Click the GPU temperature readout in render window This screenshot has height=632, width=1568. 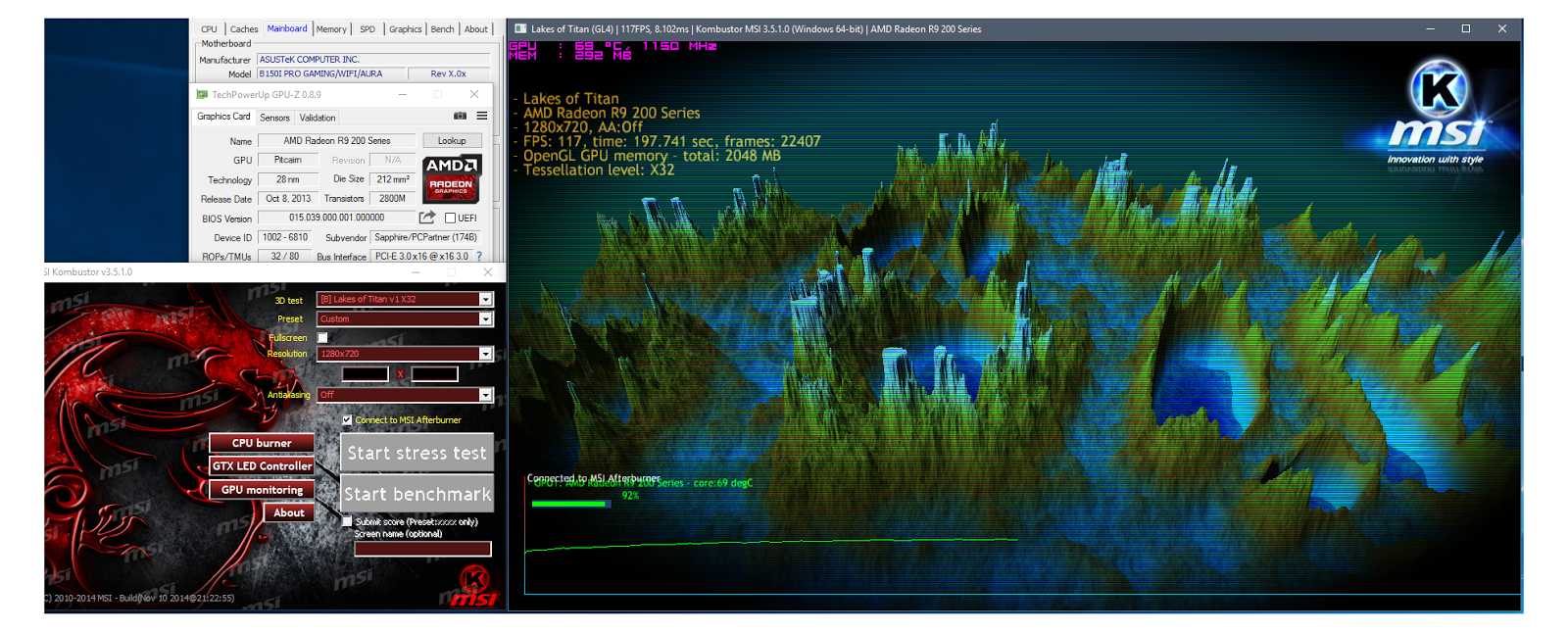click(x=613, y=46)
